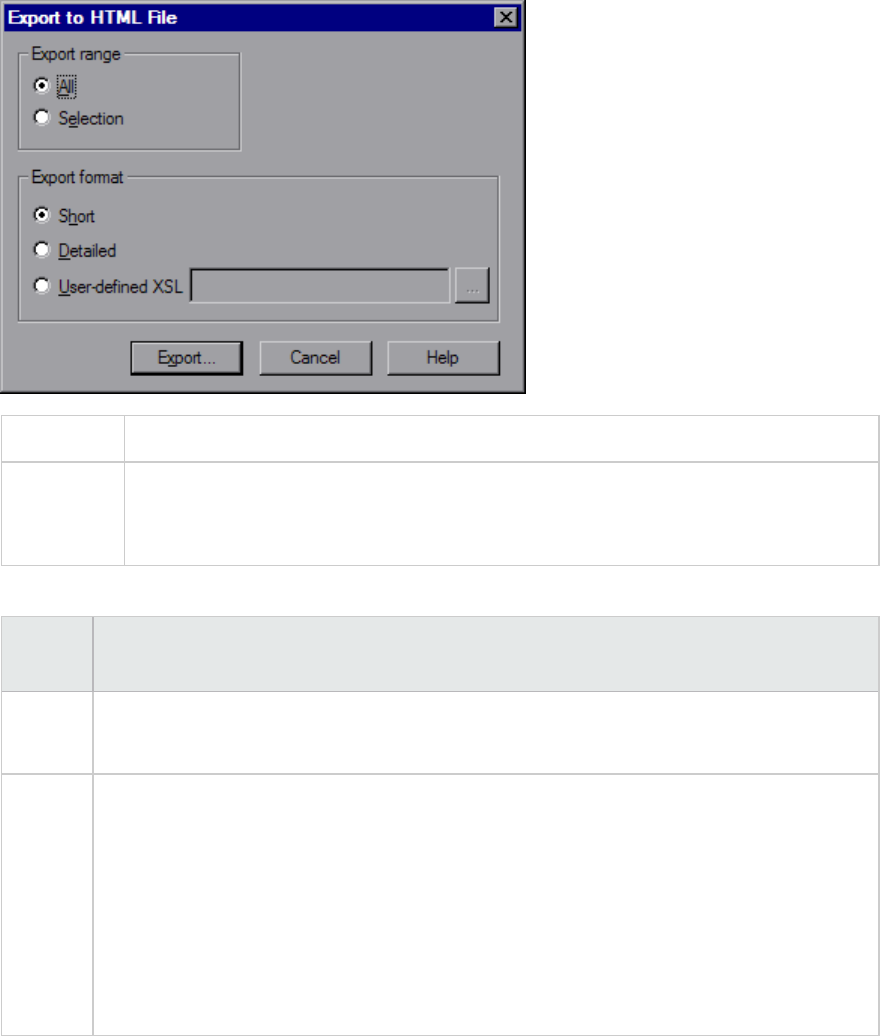
Task: Click the 'Selection' label text
Action: pyautogui.click(x=91, y=118)
